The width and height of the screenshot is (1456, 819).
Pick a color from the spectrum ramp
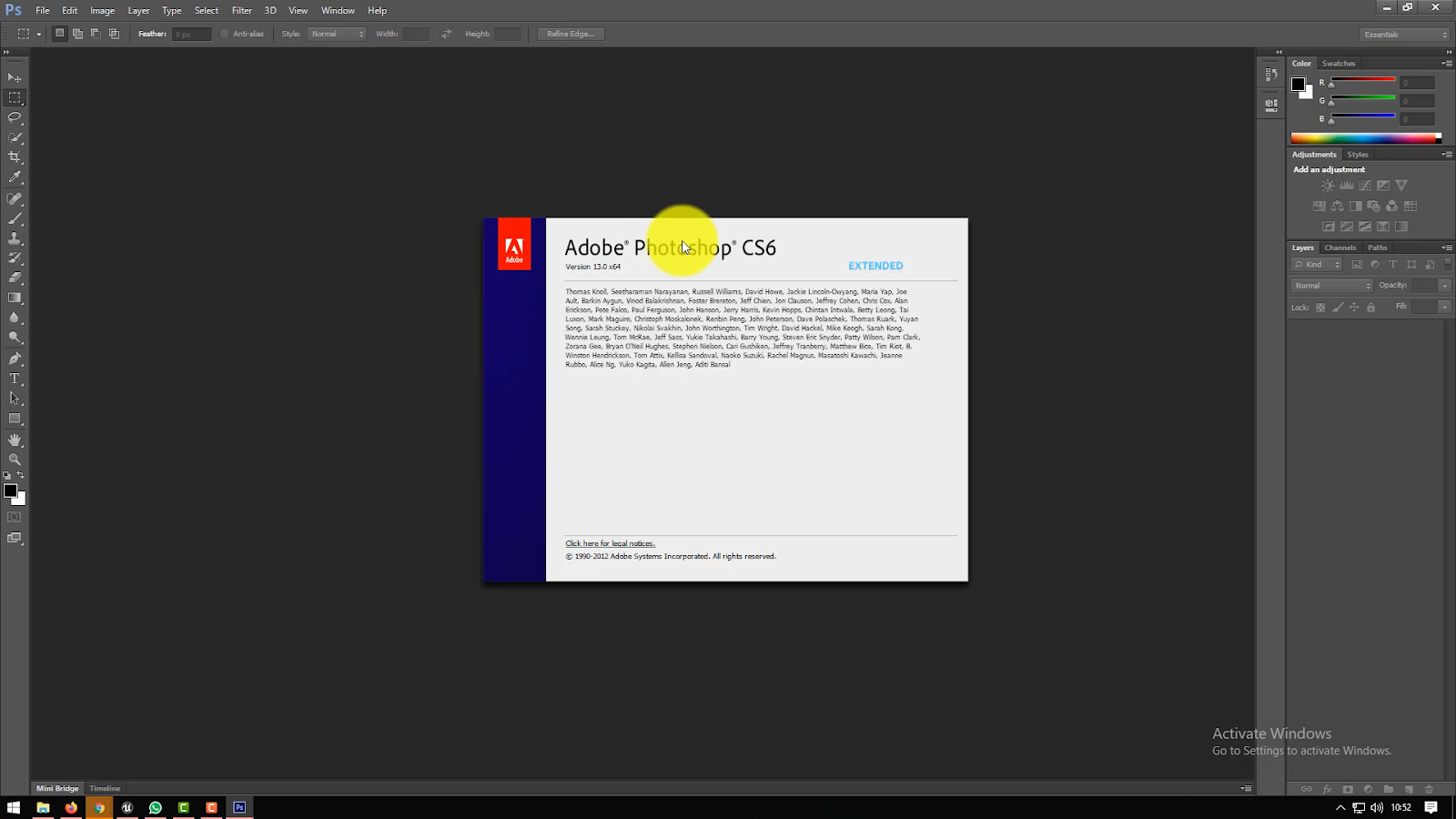(1365, 138)
